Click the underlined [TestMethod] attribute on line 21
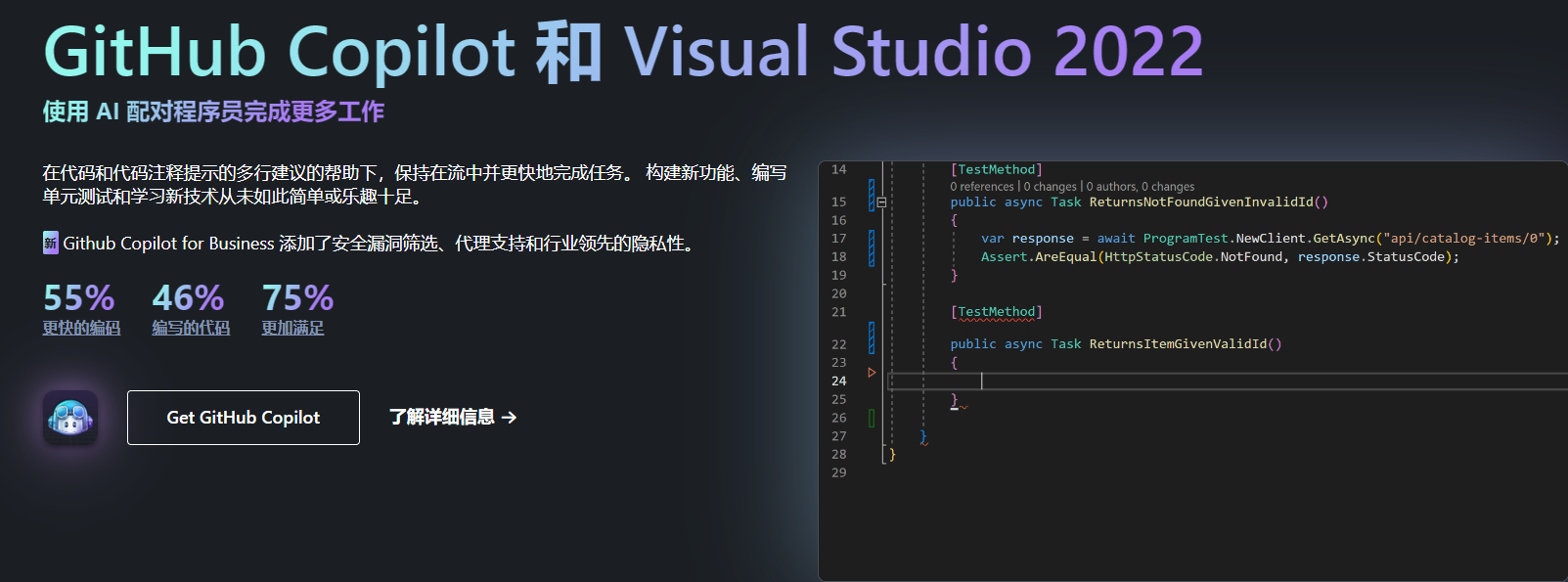The height and width of the screenshot is (582, 1568). pos(996,312)
